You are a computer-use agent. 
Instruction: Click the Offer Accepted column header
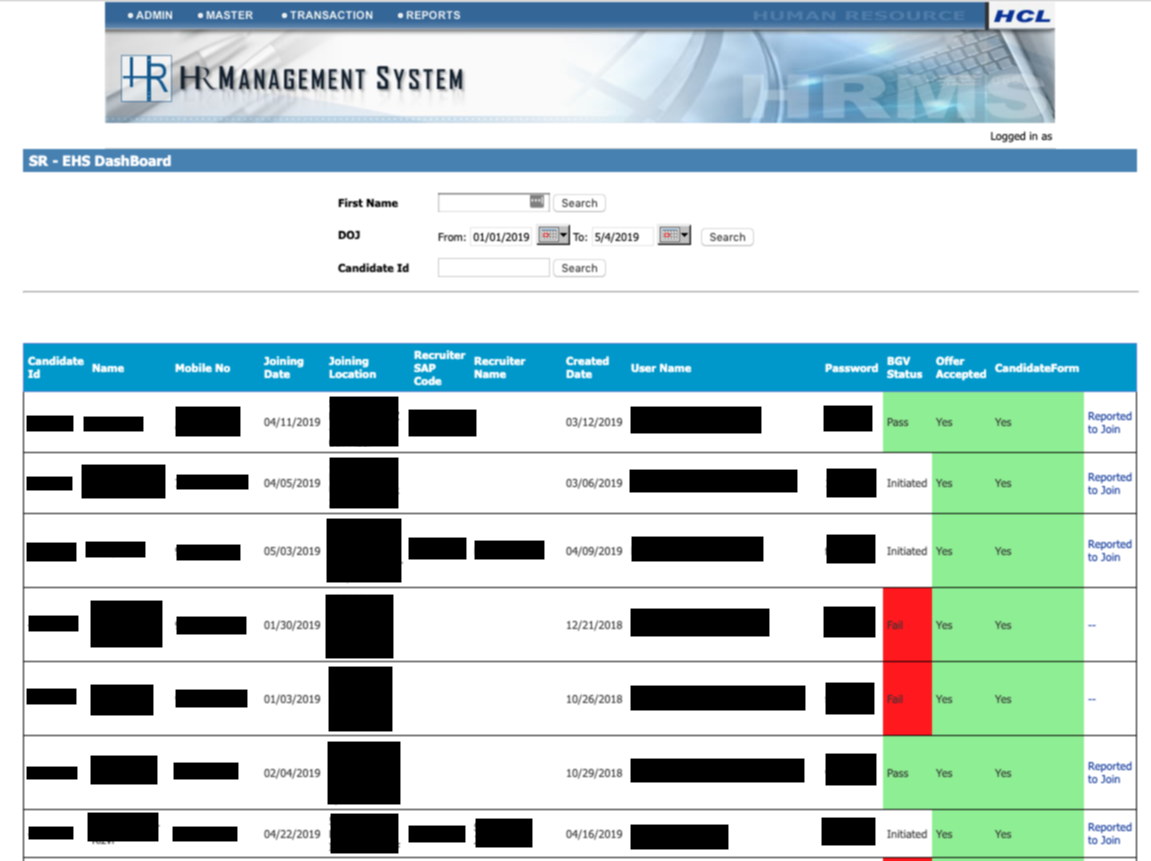pos(960,368)
